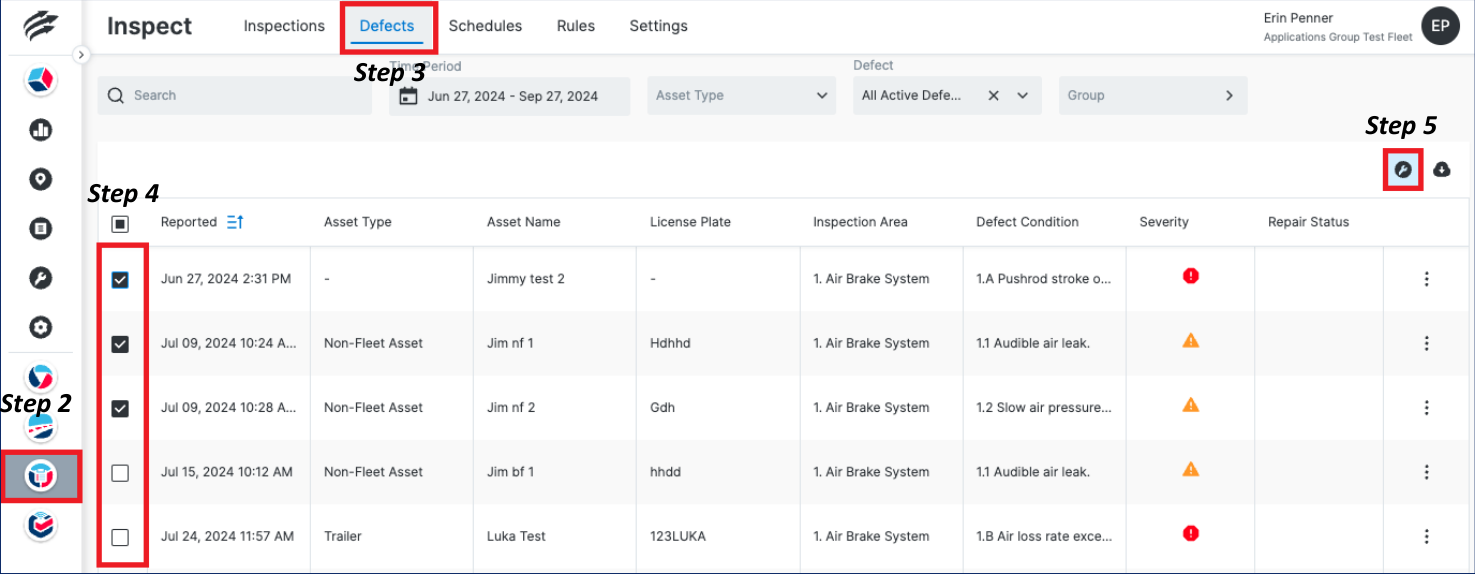1475x574 pixels.
Task: Uncheck the Jimmy test 2 row checkbox
Action: pos(120,280)
